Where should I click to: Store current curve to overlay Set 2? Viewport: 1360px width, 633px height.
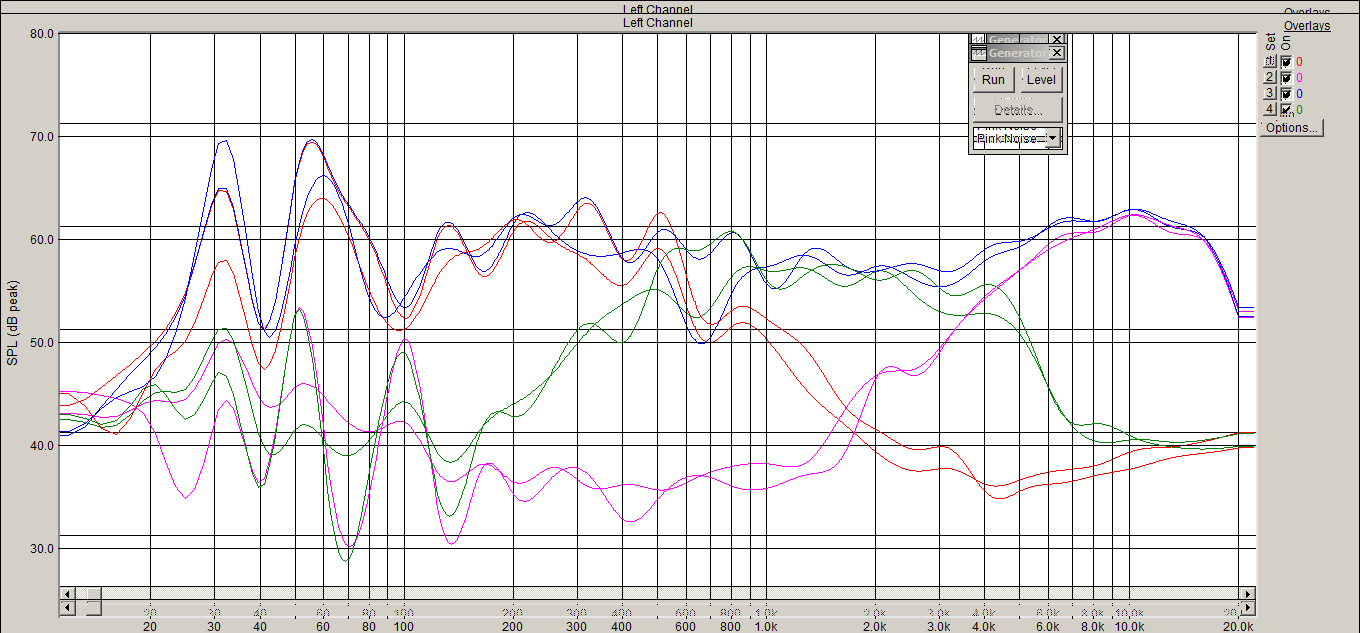pyautogui.click(x=1270, y=78)
